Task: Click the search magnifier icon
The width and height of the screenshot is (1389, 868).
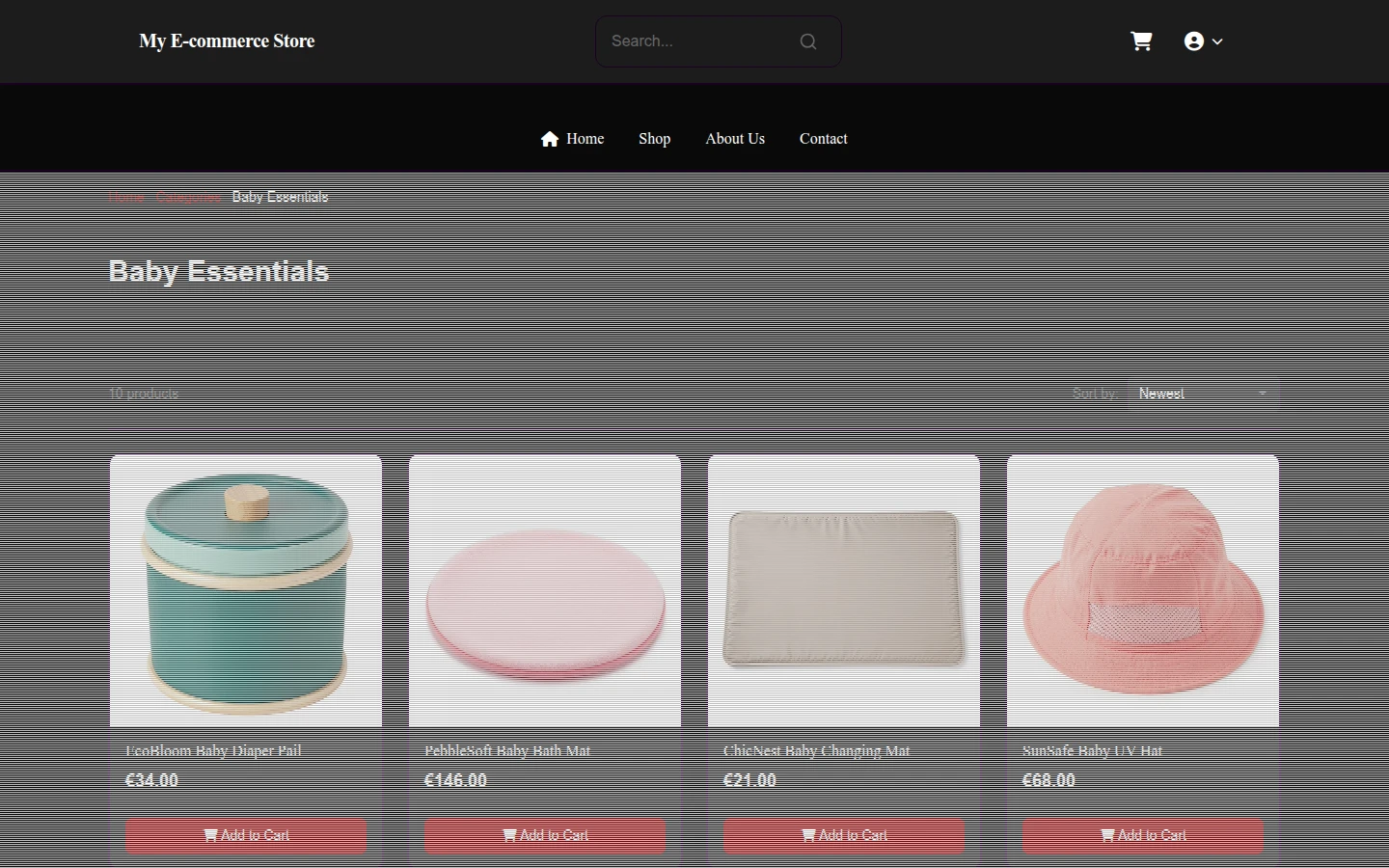Action: click(x=808, y=41)
